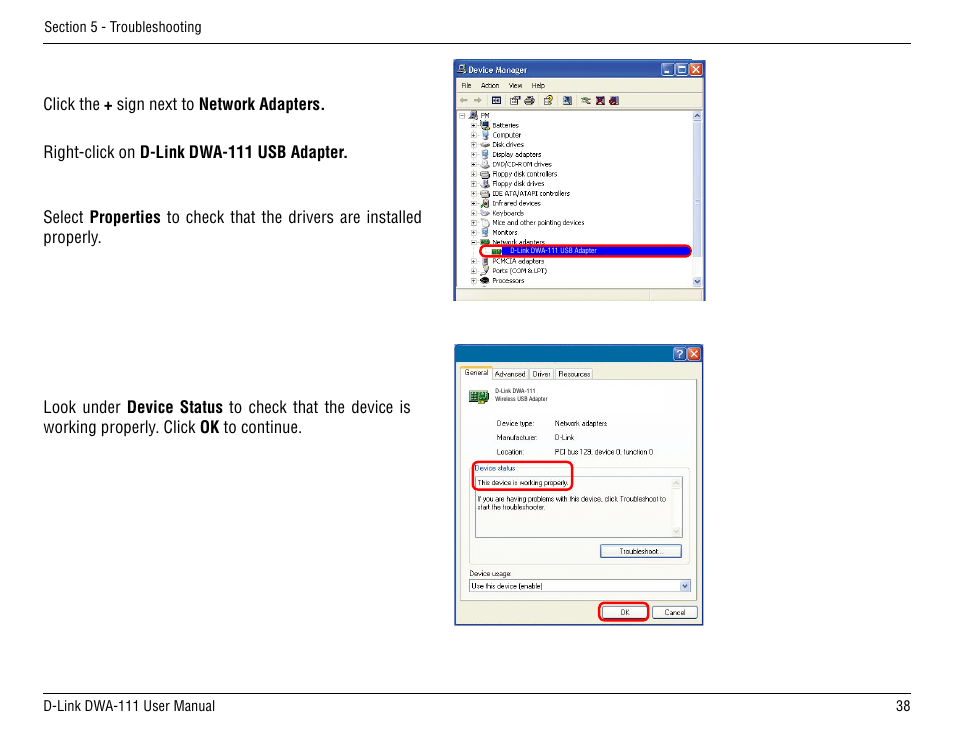Expand the Monitors node
This screenshot has width=954, height=738.
pos(473,232)
